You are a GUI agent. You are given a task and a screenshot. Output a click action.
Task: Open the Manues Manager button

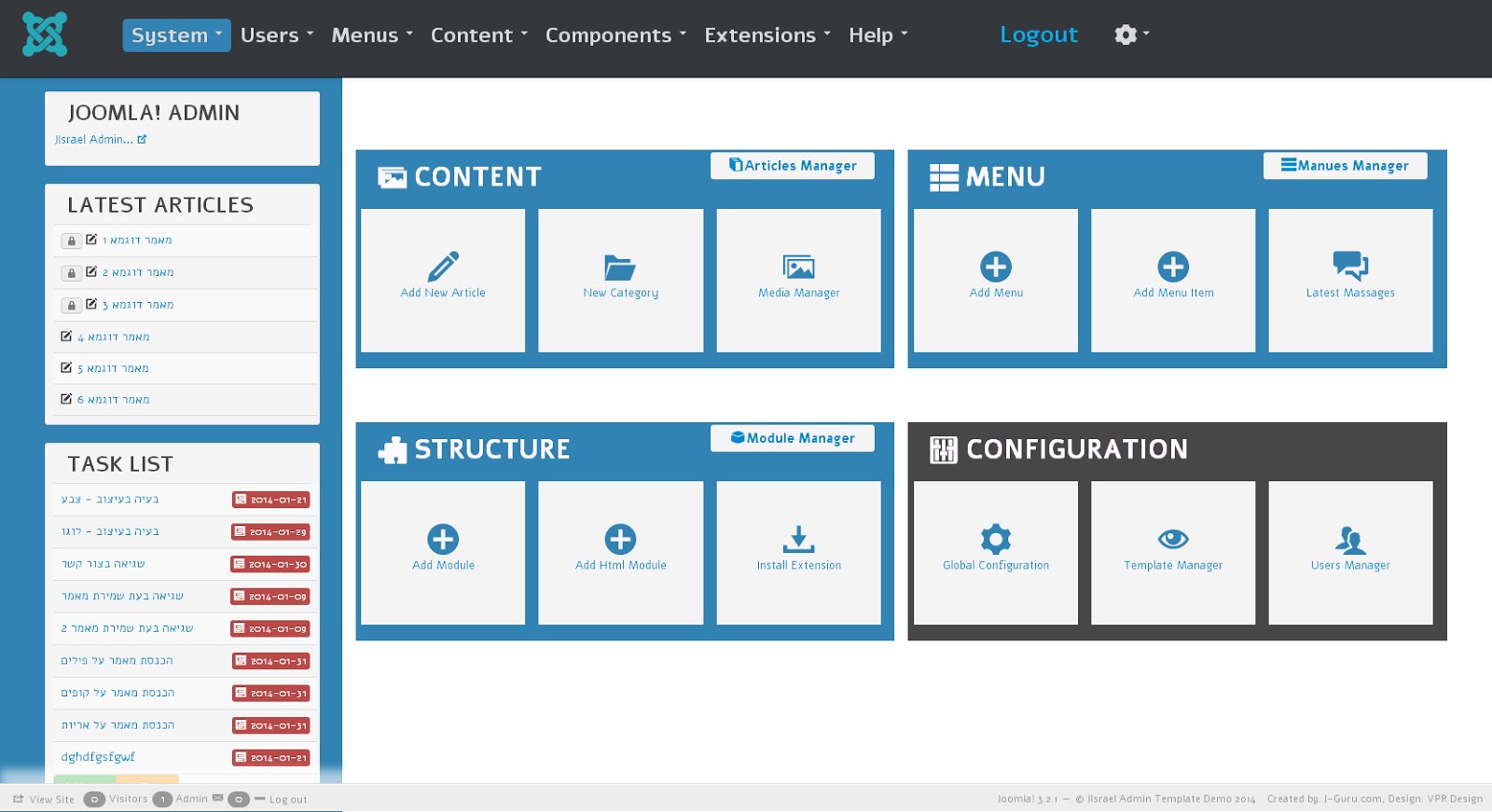click(1345, 165)
